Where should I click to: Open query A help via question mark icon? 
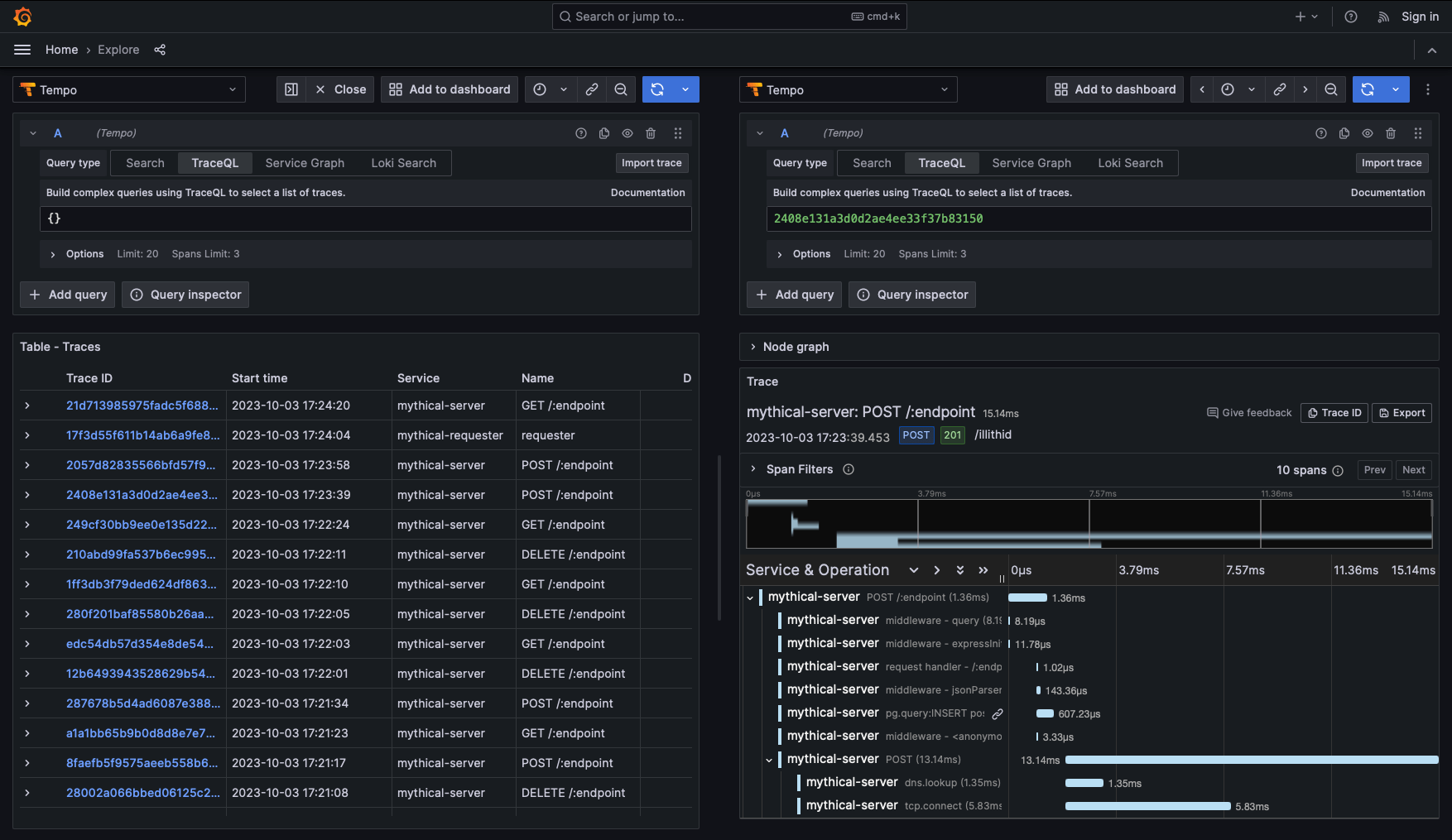pyautogui.click(x=580, y=132)
